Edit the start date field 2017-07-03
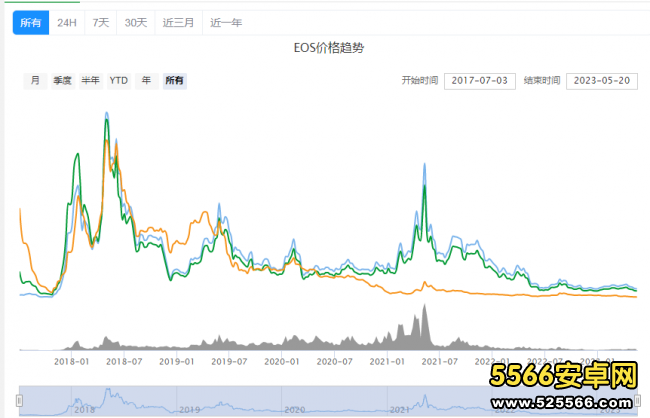 tap(480, 81)
